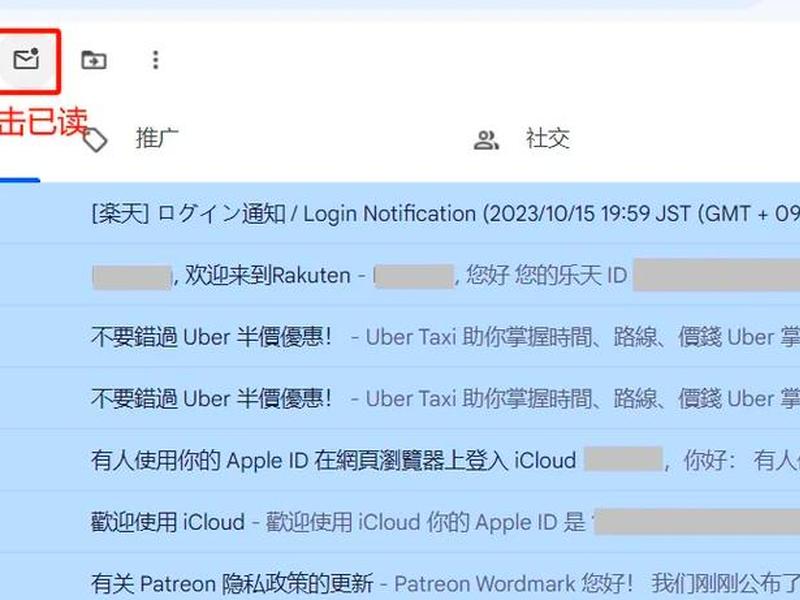The image size is (800, 600).
Task: Click the Move to folder icon
Action: click(x=94, y=60)
